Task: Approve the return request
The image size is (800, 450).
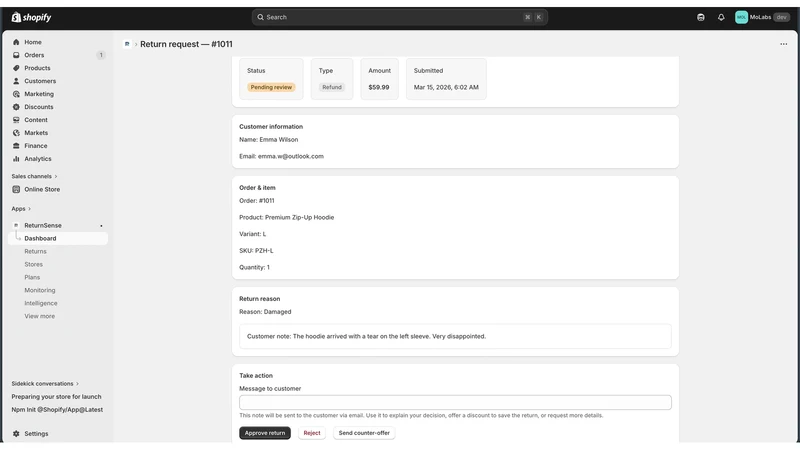Action: pyautogui.click(x=265, y=433)
